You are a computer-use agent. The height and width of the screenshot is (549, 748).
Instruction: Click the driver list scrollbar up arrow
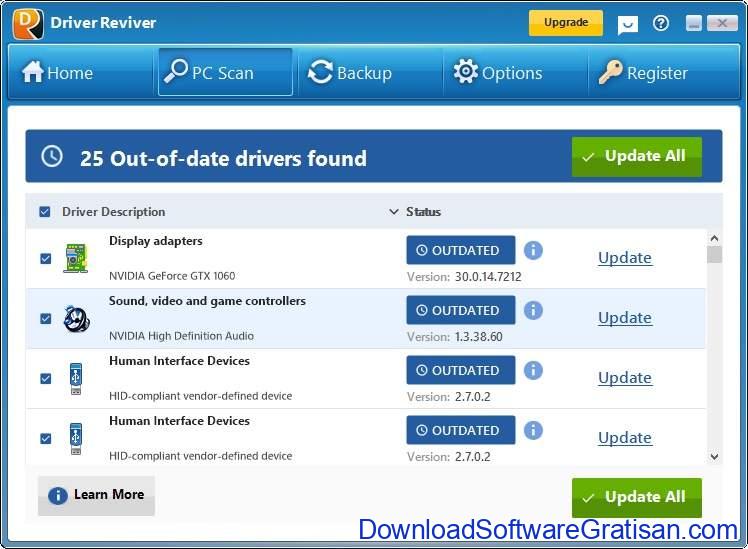click(x=714, y=238)
